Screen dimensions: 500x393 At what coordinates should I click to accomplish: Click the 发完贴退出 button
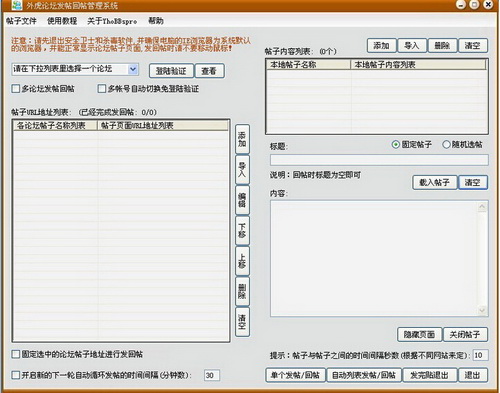click(x=430, y=375)
